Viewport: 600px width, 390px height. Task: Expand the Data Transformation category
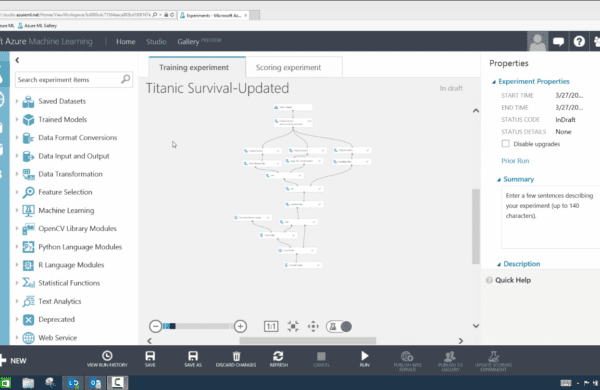(x=16, y=174)
